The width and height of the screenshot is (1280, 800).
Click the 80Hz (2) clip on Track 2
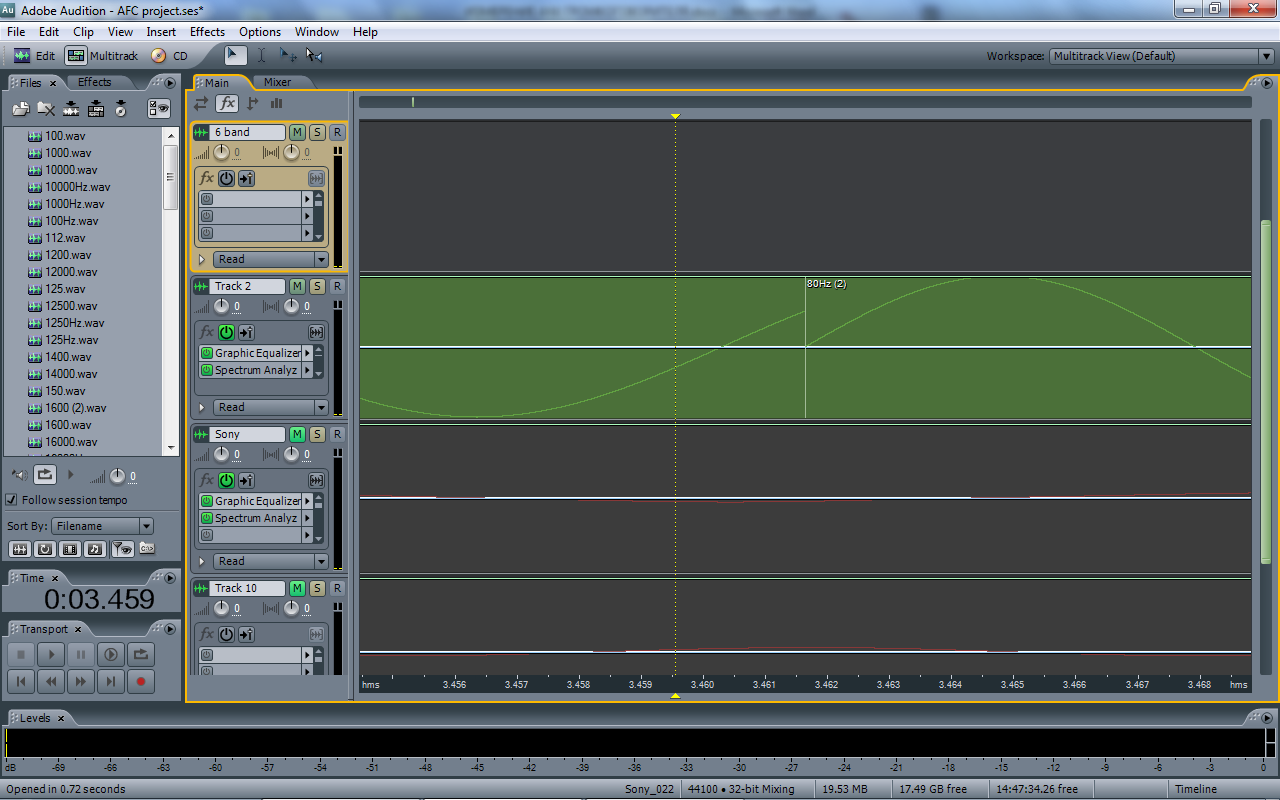tap(1027, 347)
